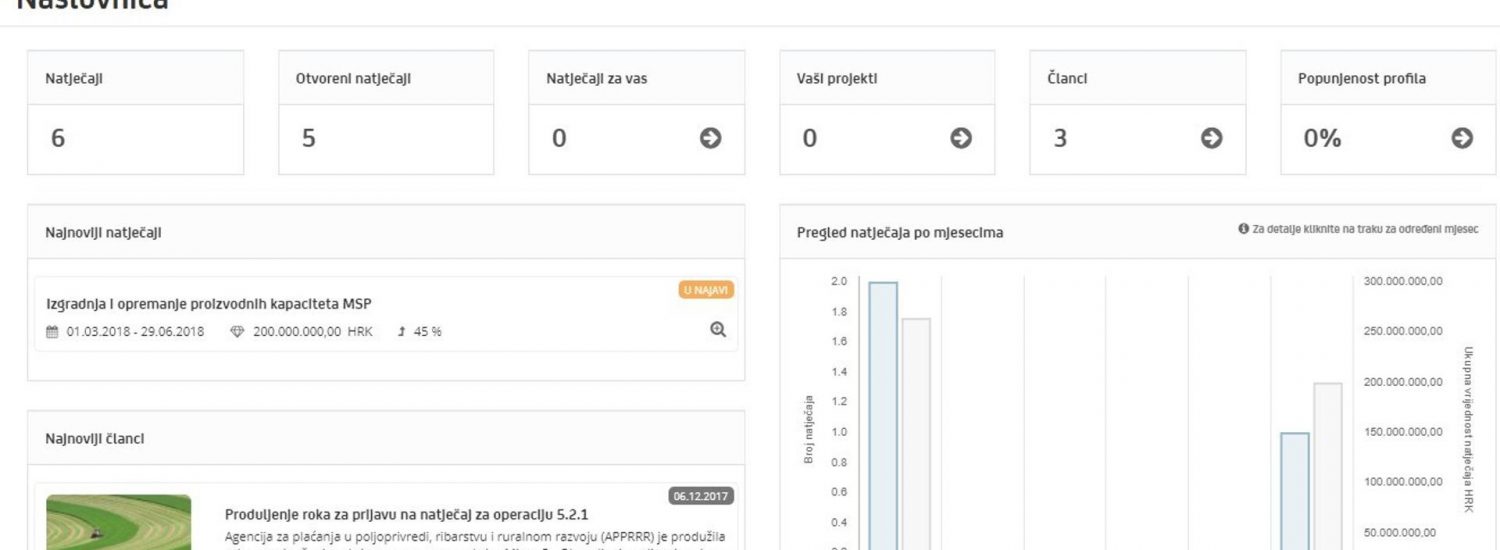Open tender Izgradnja i opremanje proizvodnih kapaciteta MSP
Image resolution: width=1500 pixels, height=550 pixels.
(210, 304)
